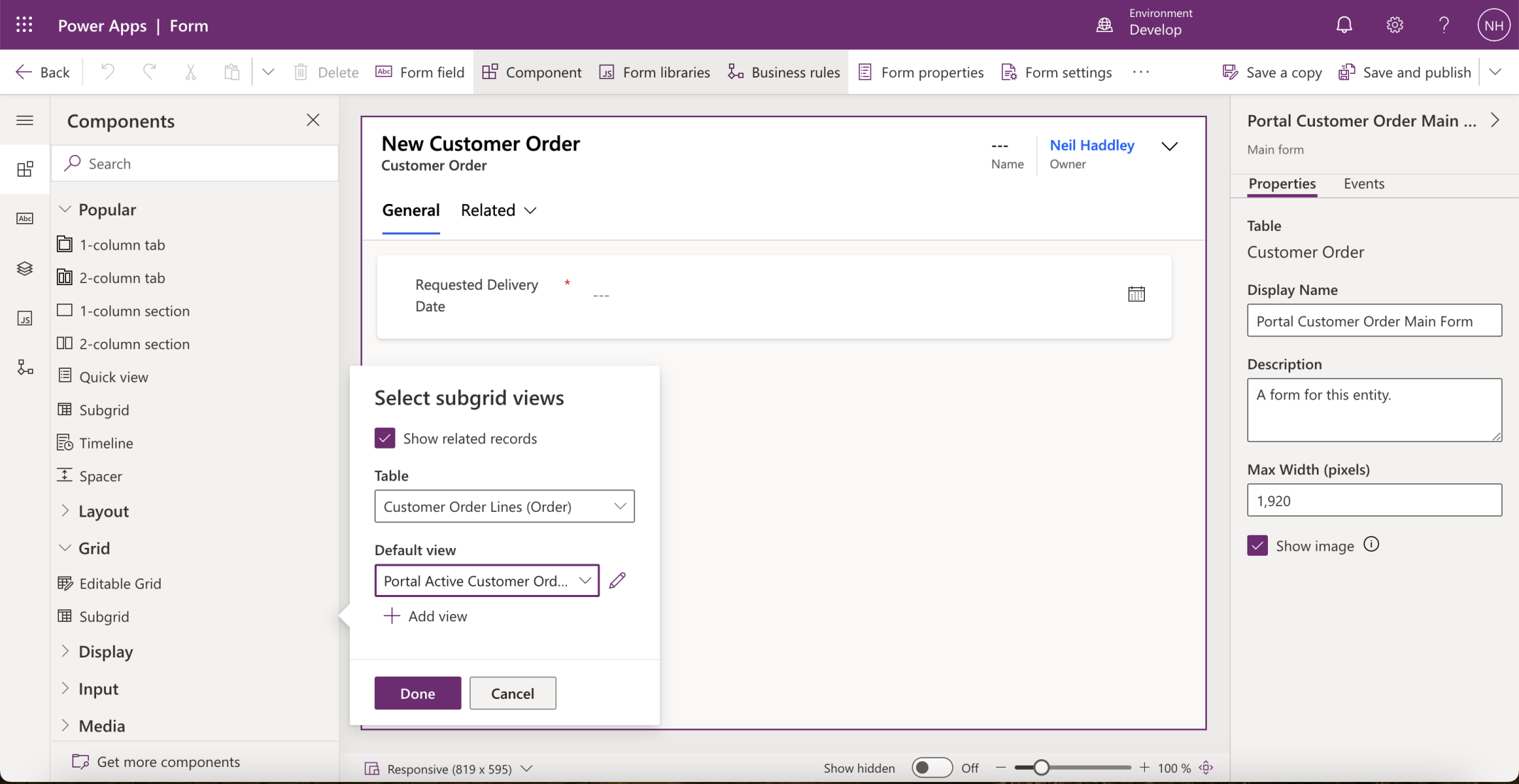Uncheck the Show image checkbox

[x=1257, y=546]
